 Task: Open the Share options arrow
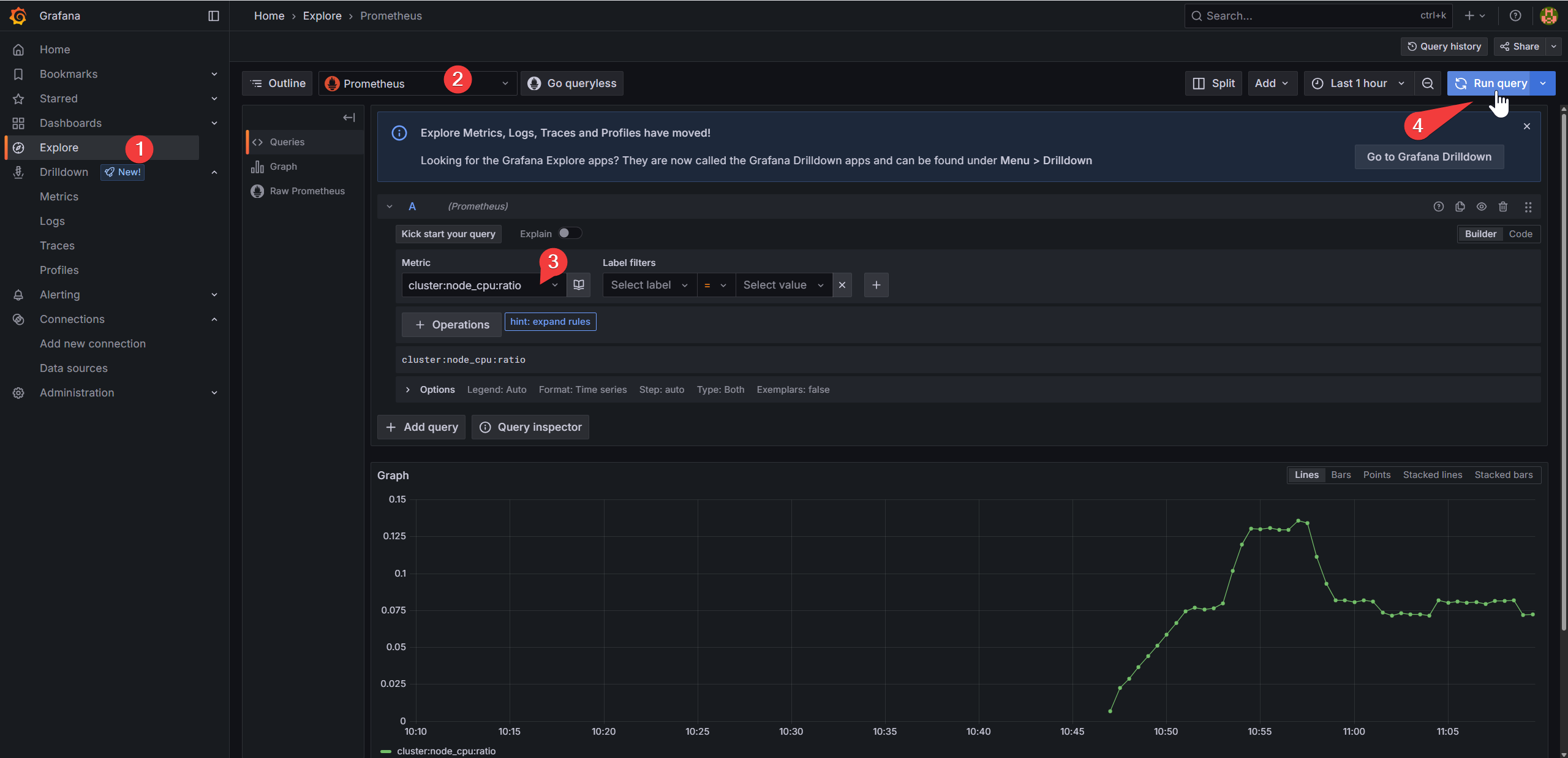[1554, 47]
